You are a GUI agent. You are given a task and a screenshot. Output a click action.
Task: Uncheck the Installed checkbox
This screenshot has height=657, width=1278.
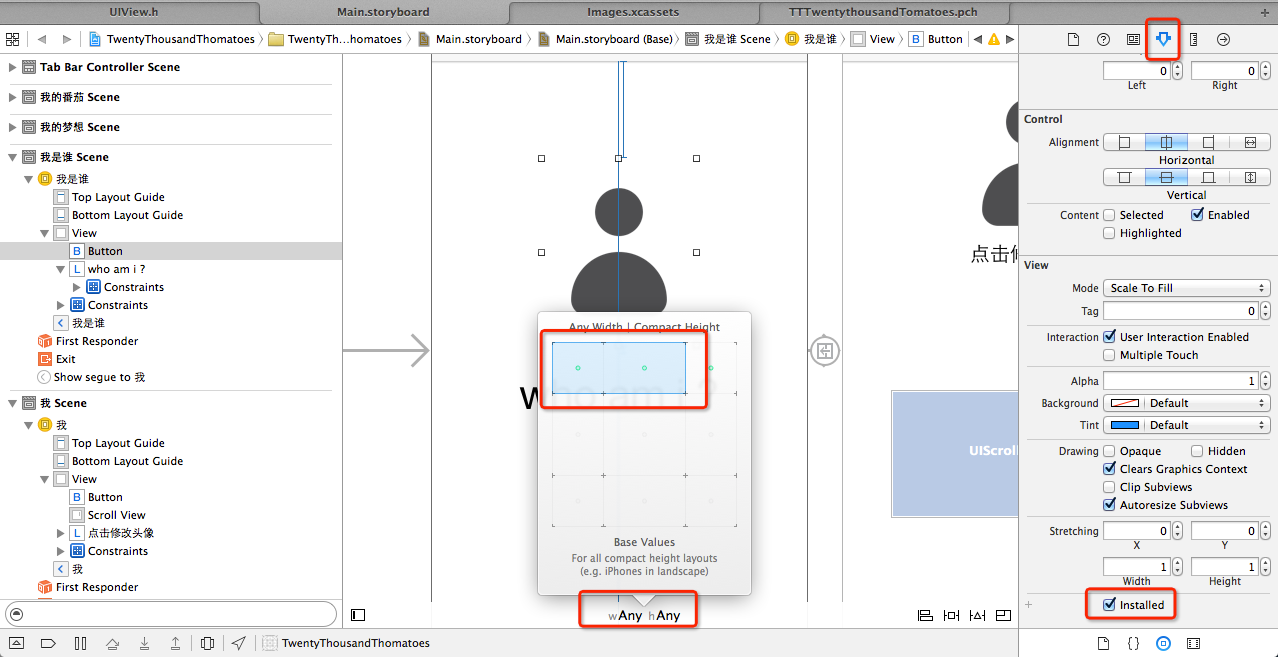click(x=1109, y=605)
